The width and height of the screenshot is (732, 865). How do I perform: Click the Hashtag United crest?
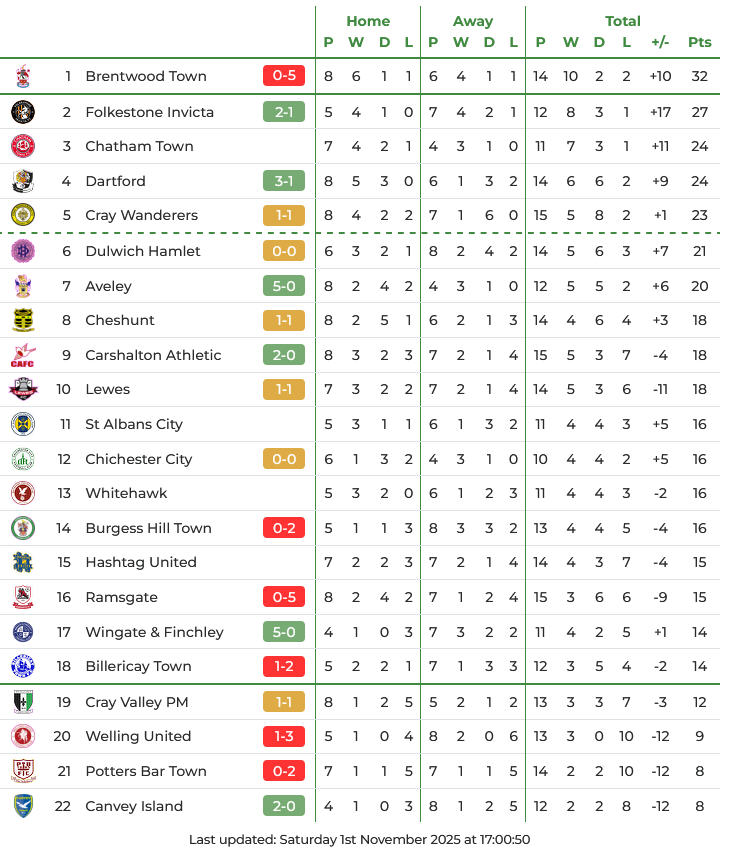(x=23, y=562)
